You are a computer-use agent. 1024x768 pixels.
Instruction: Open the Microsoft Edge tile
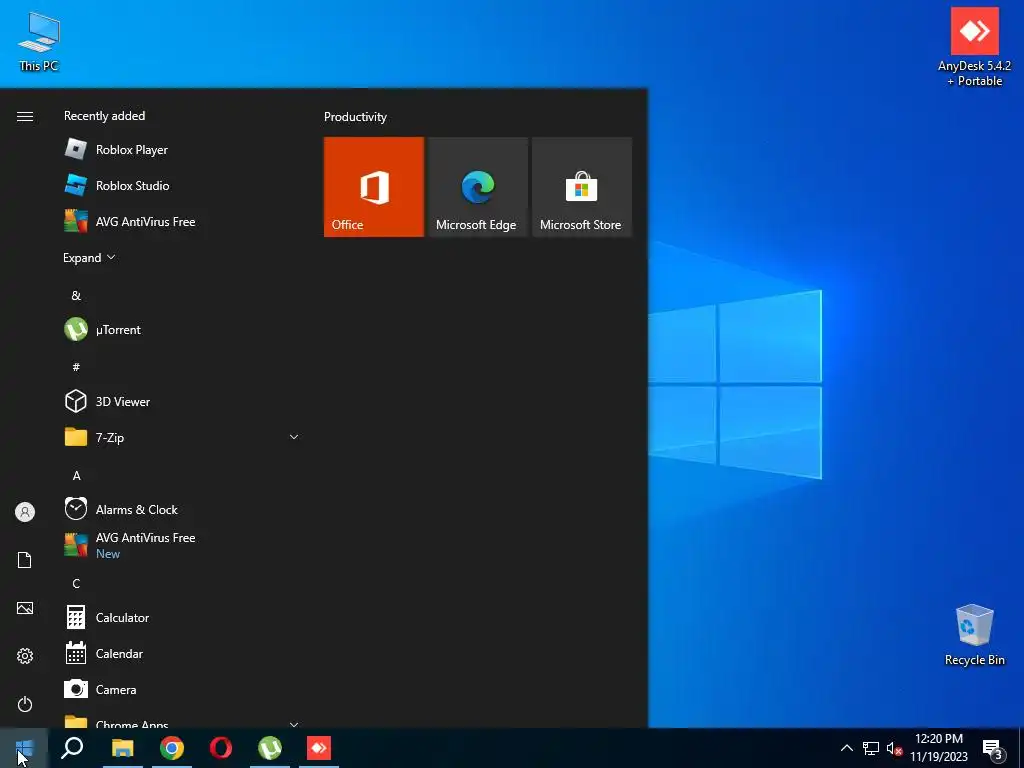tap(477, 187)
